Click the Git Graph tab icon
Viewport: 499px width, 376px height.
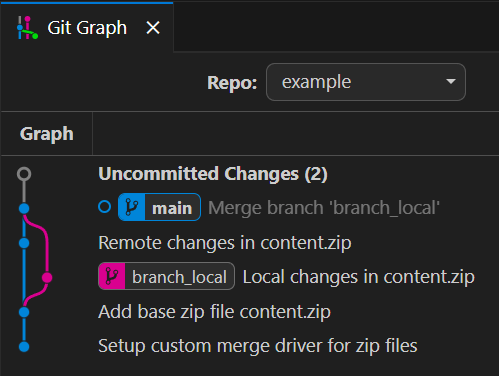(27, 28)
